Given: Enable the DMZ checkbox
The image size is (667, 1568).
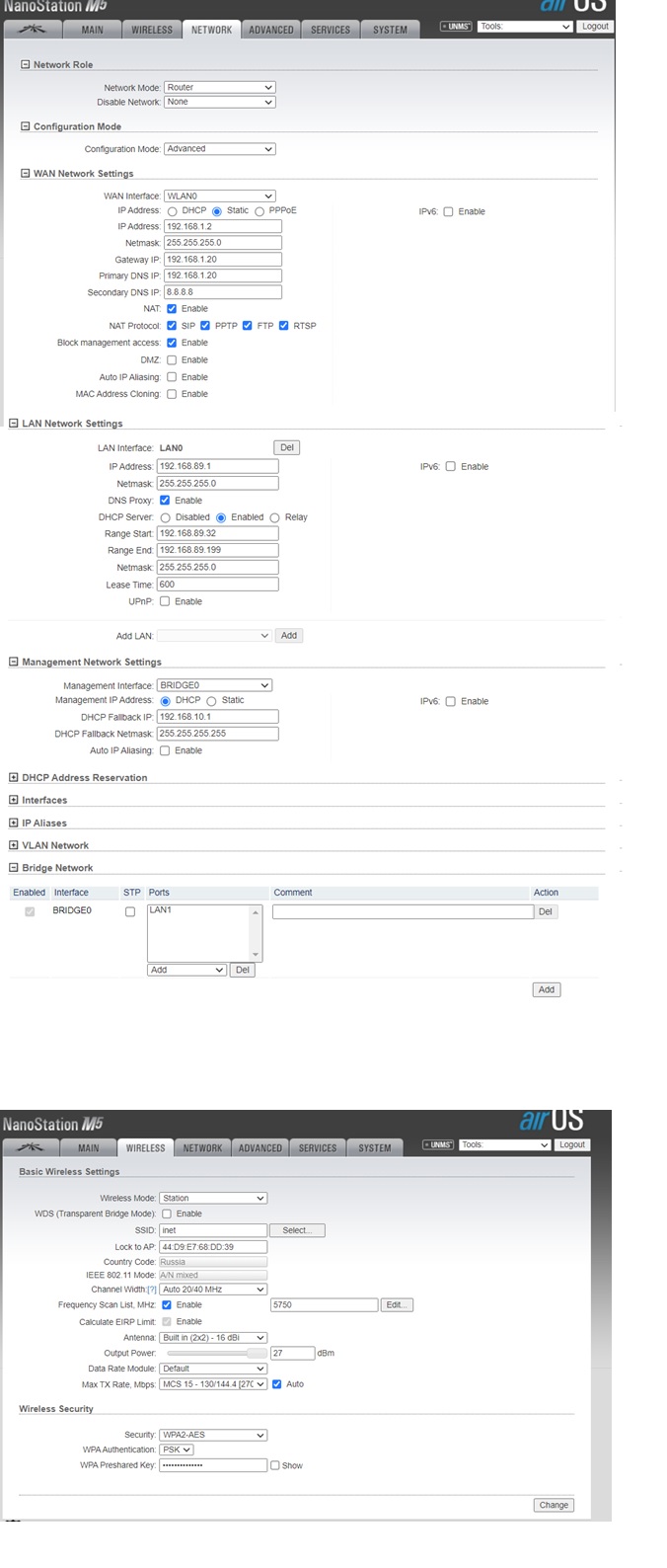Looking at the screenshot, I should point(172,360).
